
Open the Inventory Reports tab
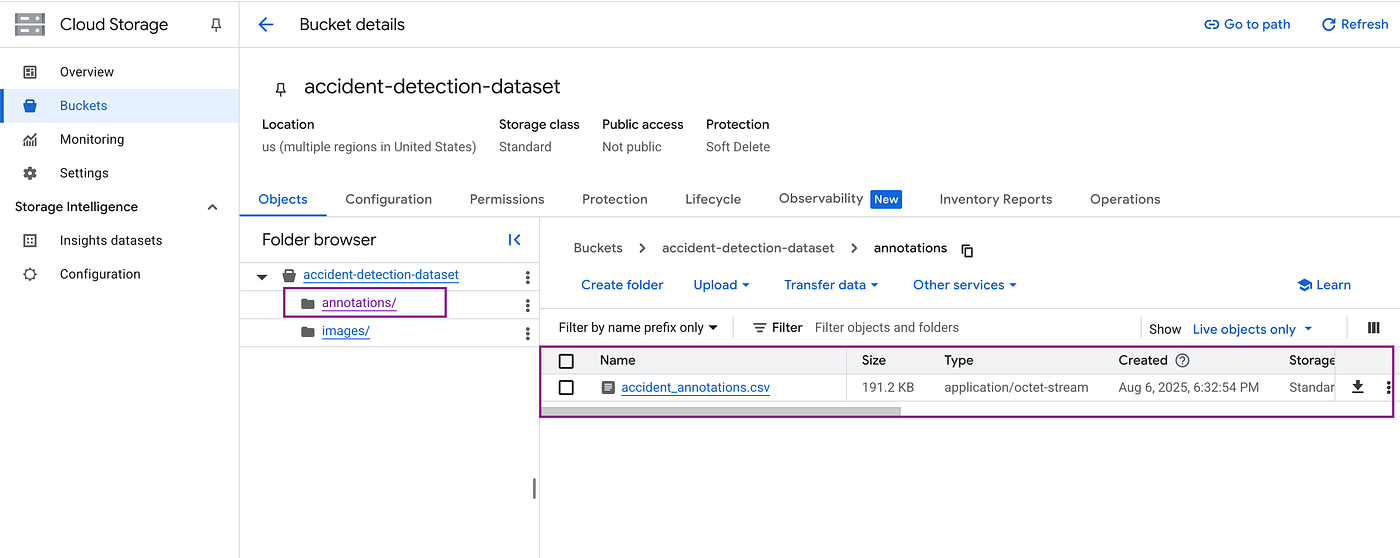click(996, 199)
